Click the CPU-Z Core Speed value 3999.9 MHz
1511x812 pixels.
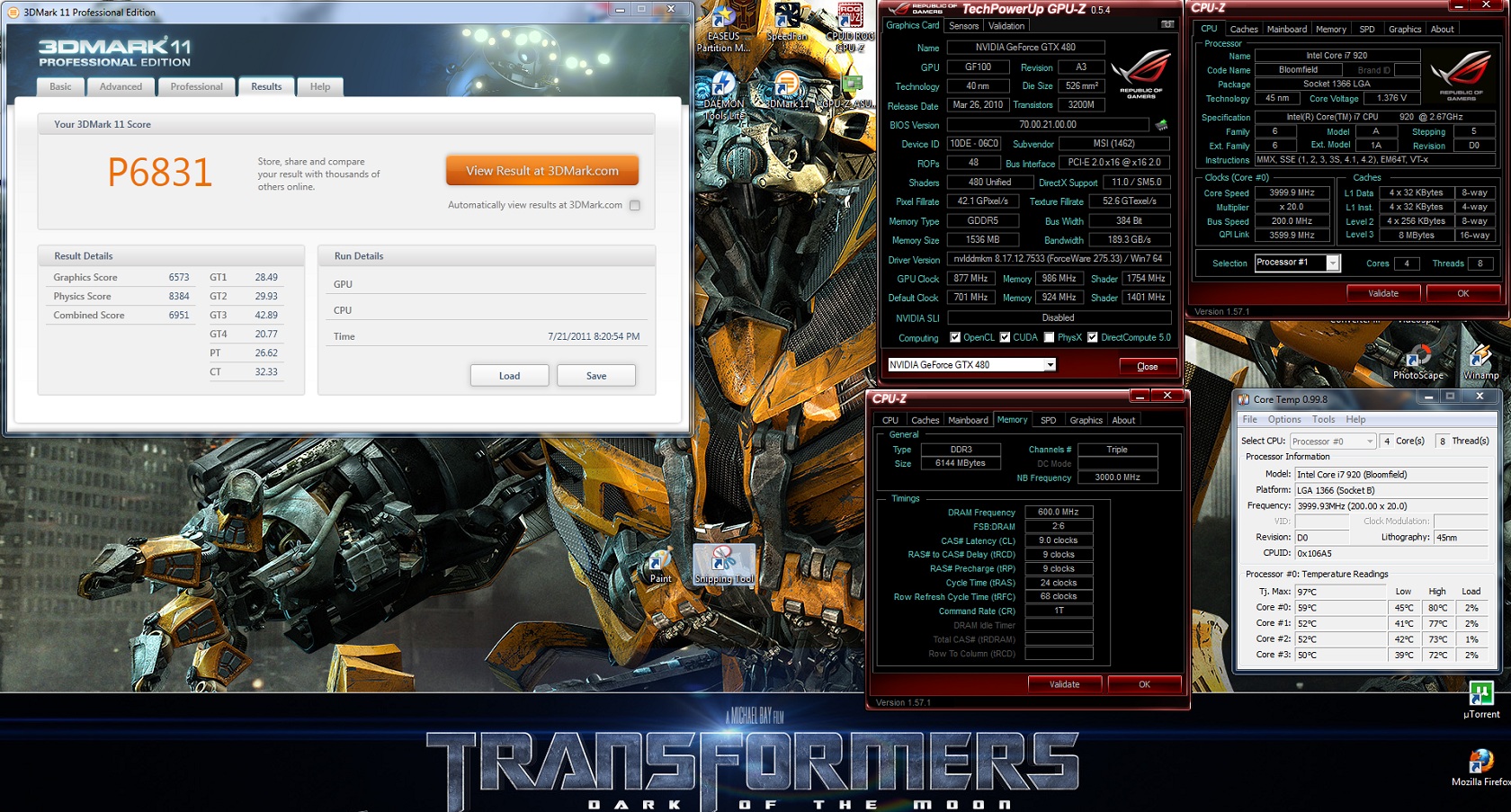(1292, 192)
